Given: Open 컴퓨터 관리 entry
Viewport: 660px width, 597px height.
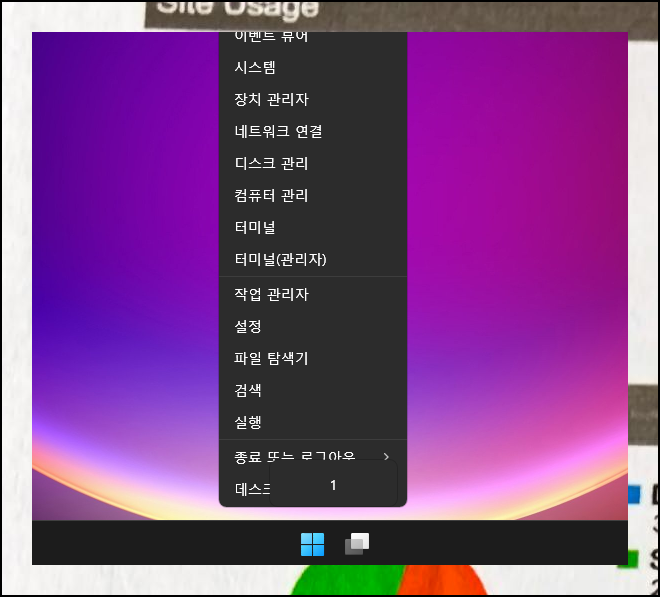Looking at the screenshot, I should pyautogui.click(x=313, y=195).
